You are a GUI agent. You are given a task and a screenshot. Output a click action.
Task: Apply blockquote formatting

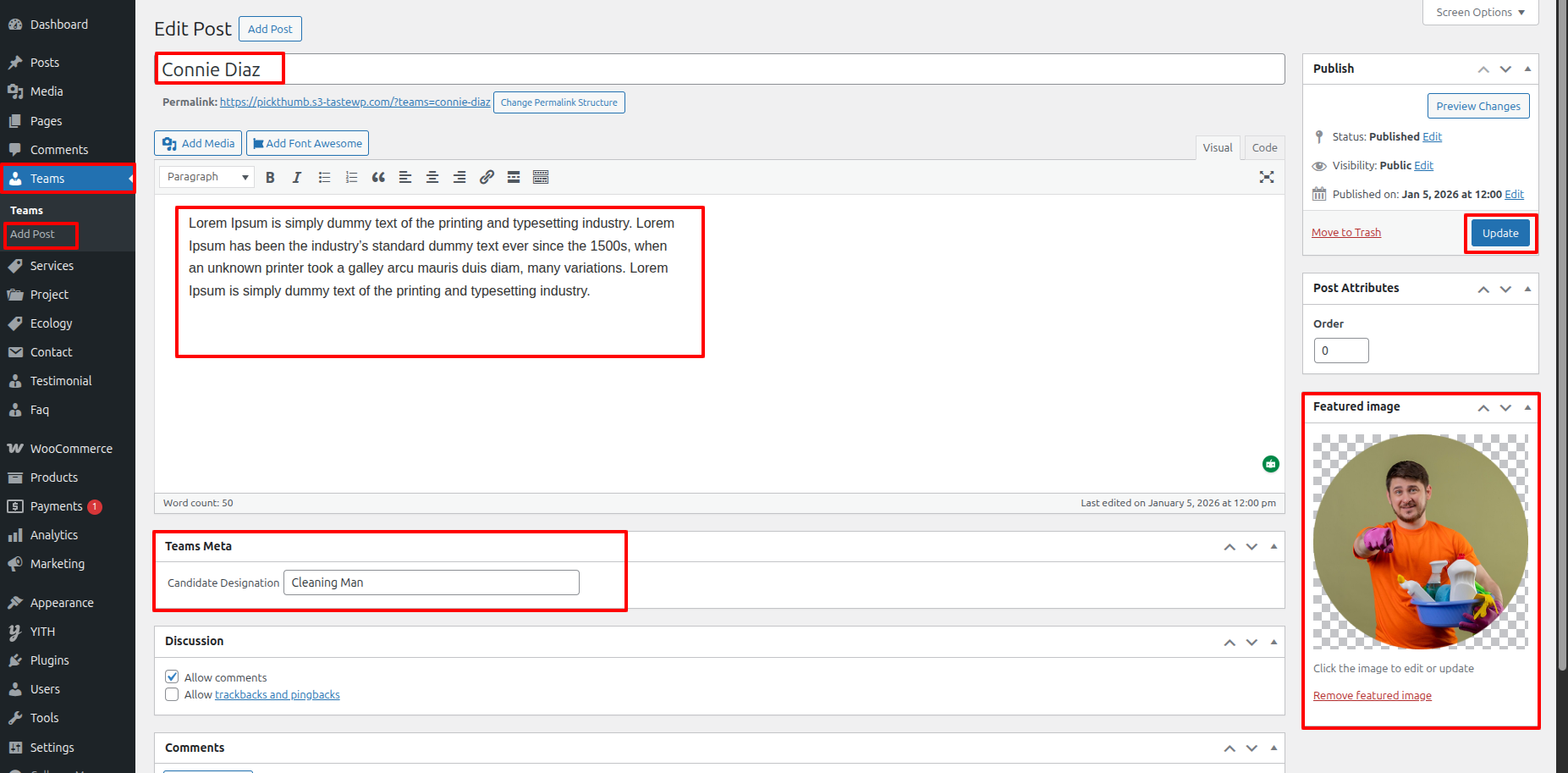pyautogui.click(x=378, y=177)
